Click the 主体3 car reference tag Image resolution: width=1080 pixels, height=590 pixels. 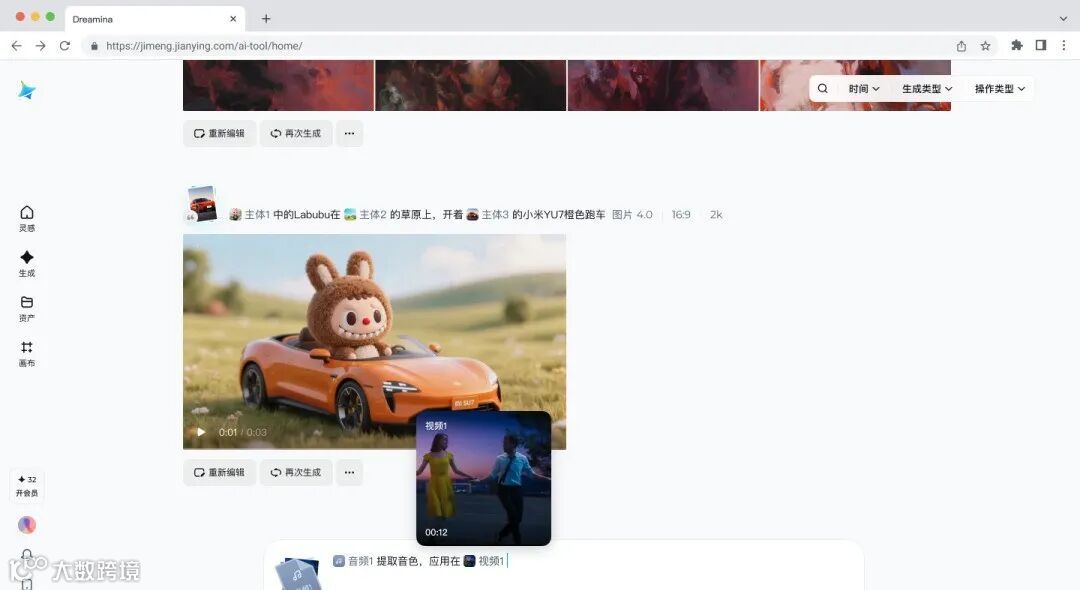click(487, 215)
